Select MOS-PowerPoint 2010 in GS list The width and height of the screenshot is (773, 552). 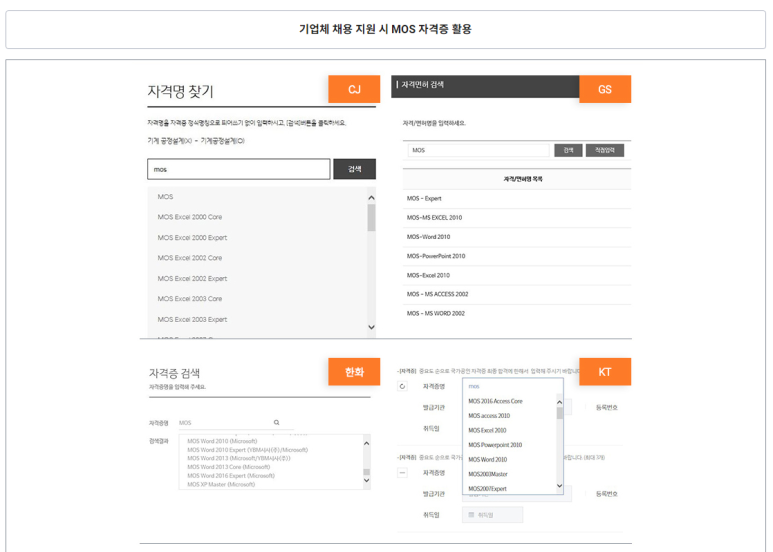(436, 256)
